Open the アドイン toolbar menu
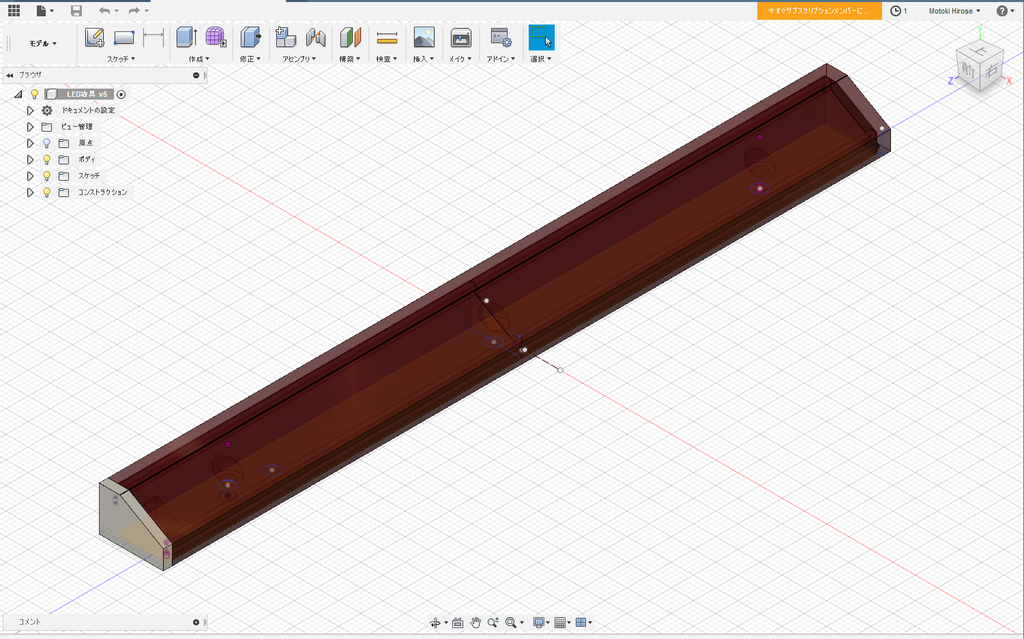Viewport: 1024px width, 639px height. coord(500,59)
